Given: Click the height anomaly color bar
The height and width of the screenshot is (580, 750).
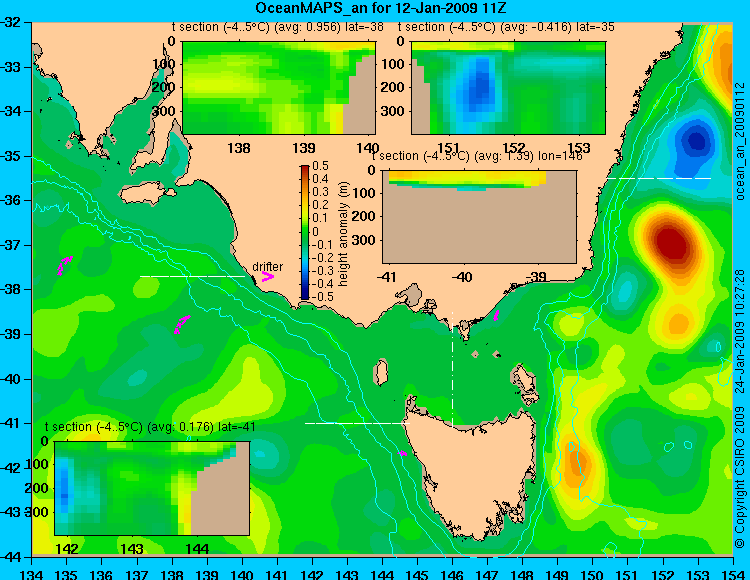Looking at the screenshot, I should 305,232.
